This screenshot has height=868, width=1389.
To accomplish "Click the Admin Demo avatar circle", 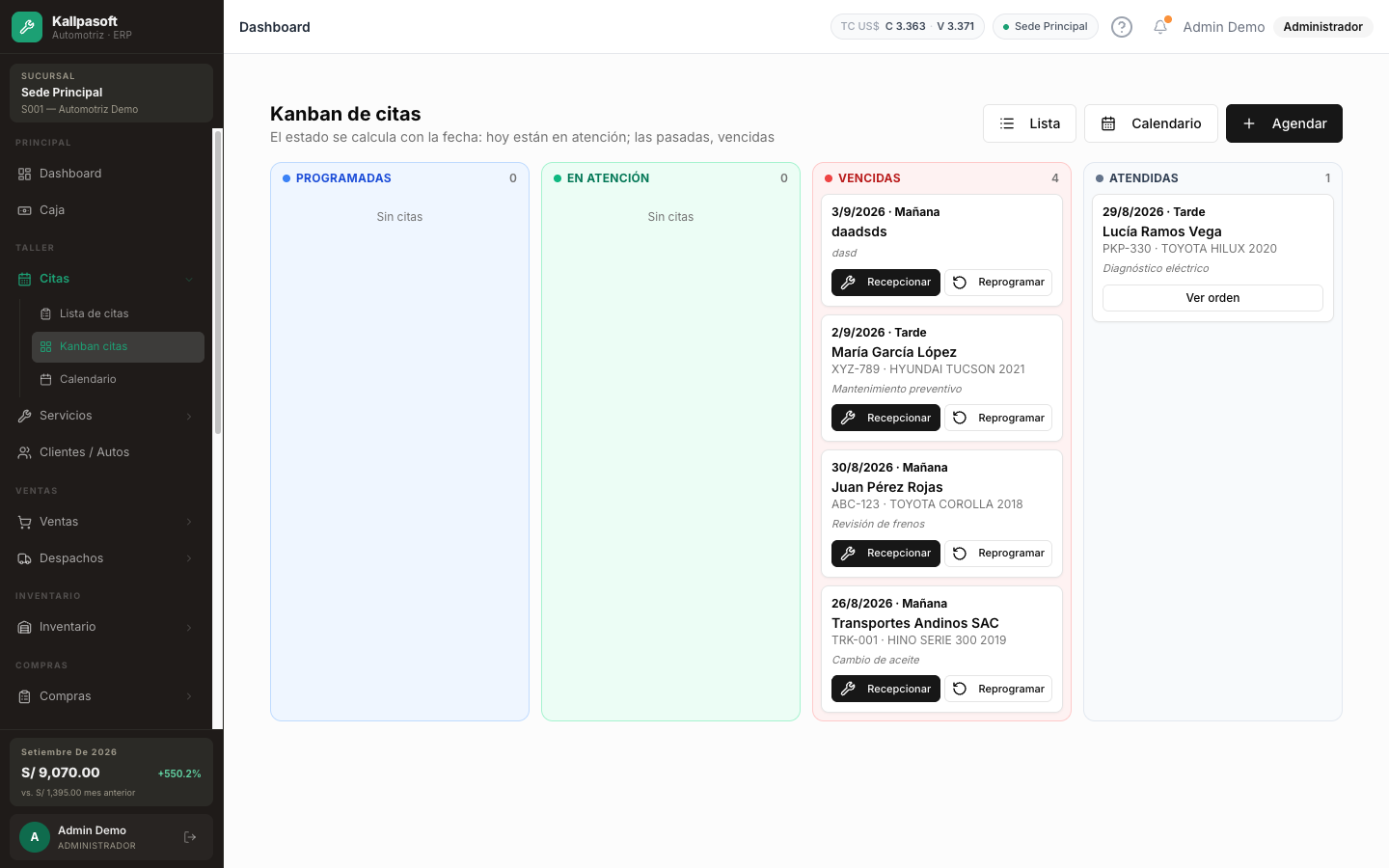I will pos(35,837).
